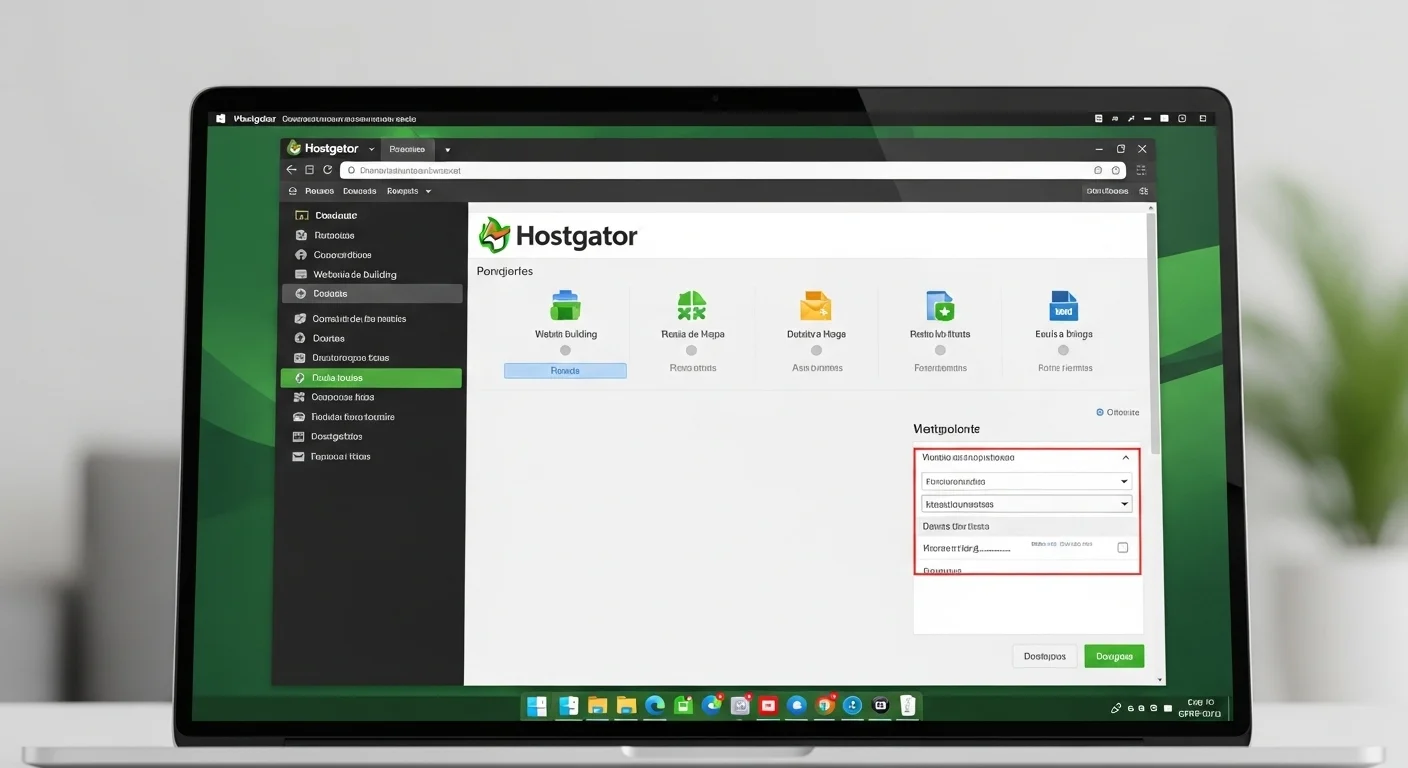
Task: Switch to the second browser tab
Action: tap(407, 149)
